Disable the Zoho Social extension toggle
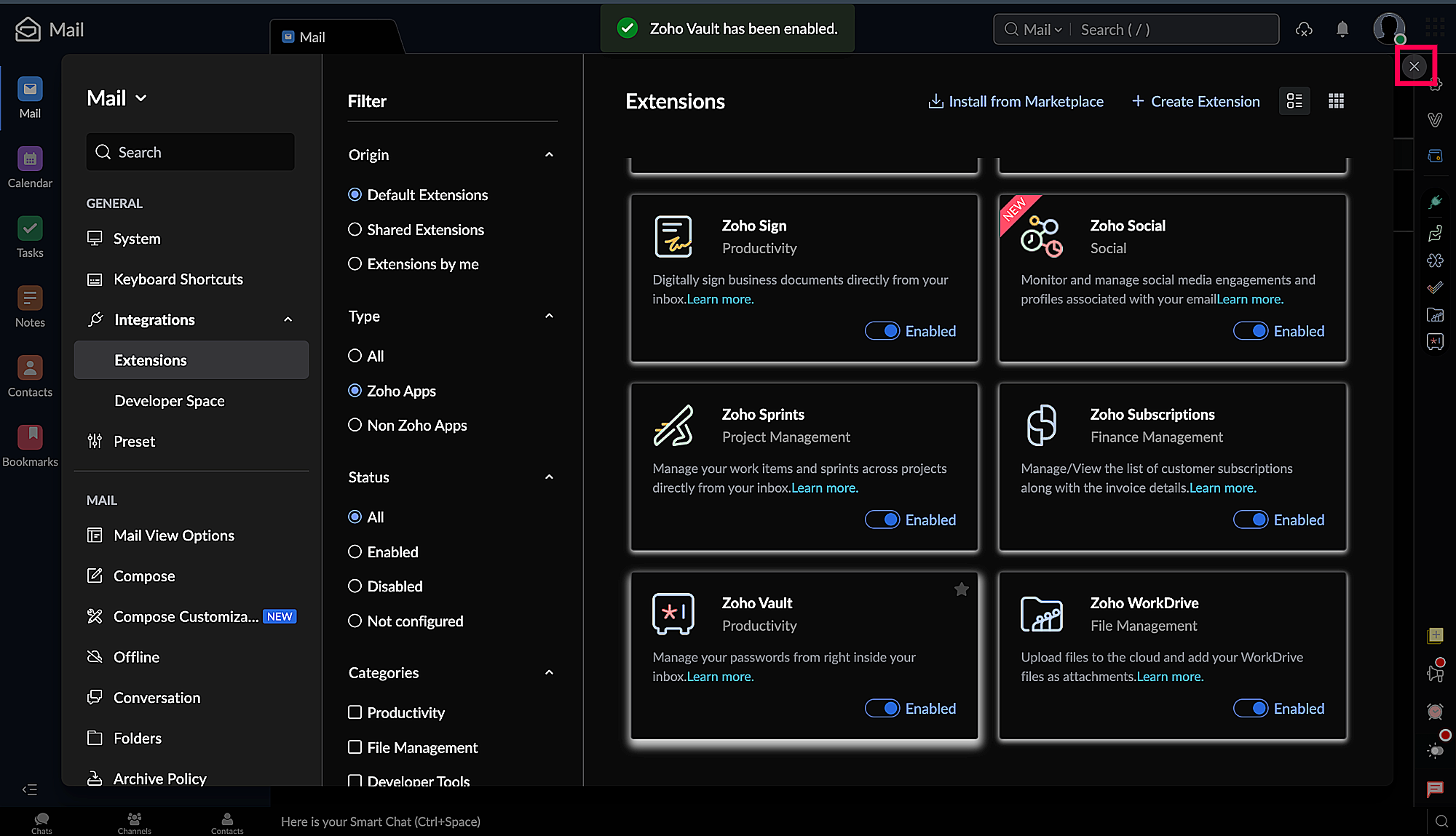The image size is (1456, 836). [x=1251, y=331]
